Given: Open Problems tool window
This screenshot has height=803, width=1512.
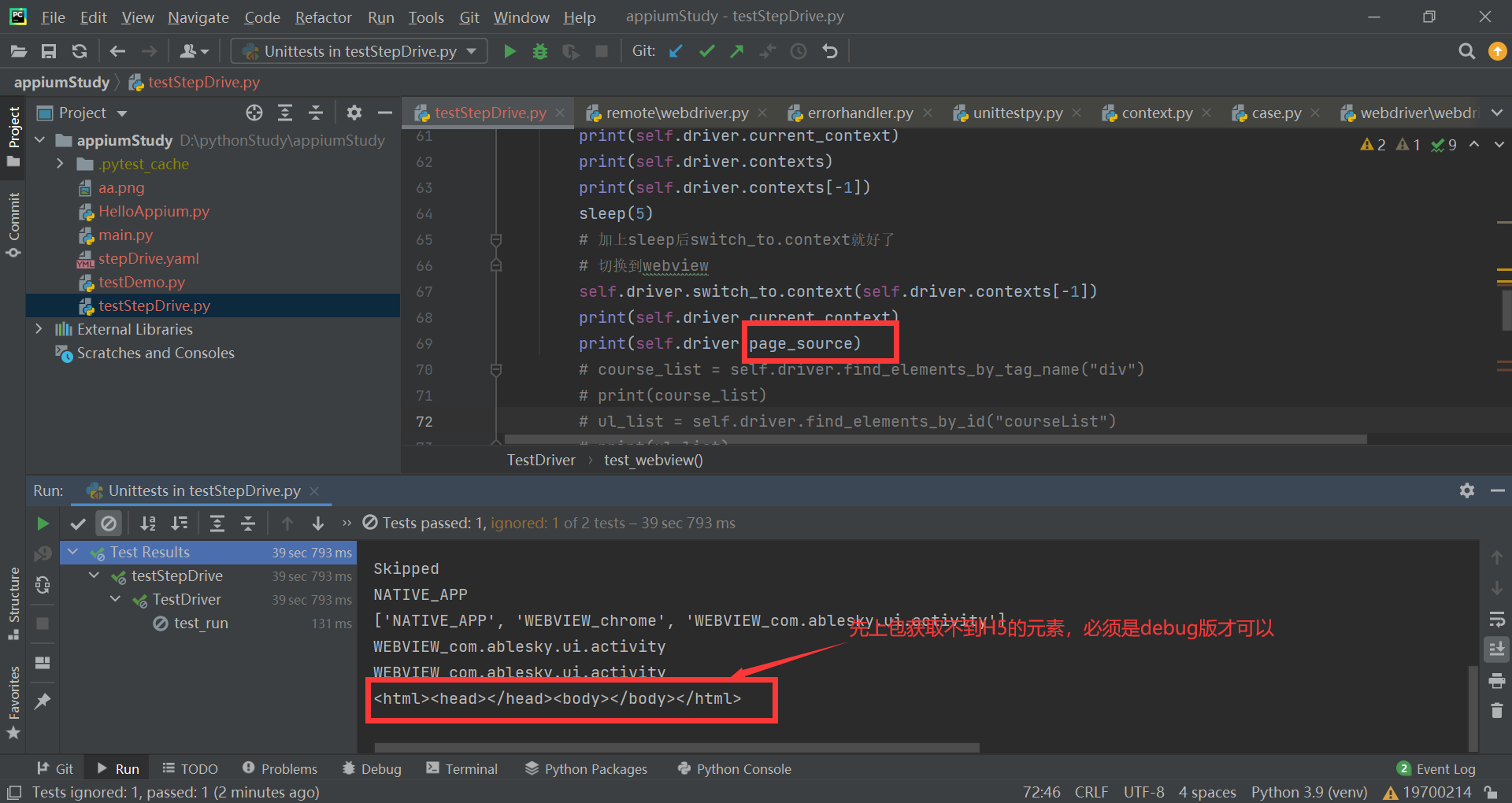Looking at the screenshot, I should pyautogui.click(x=280, y=768).
